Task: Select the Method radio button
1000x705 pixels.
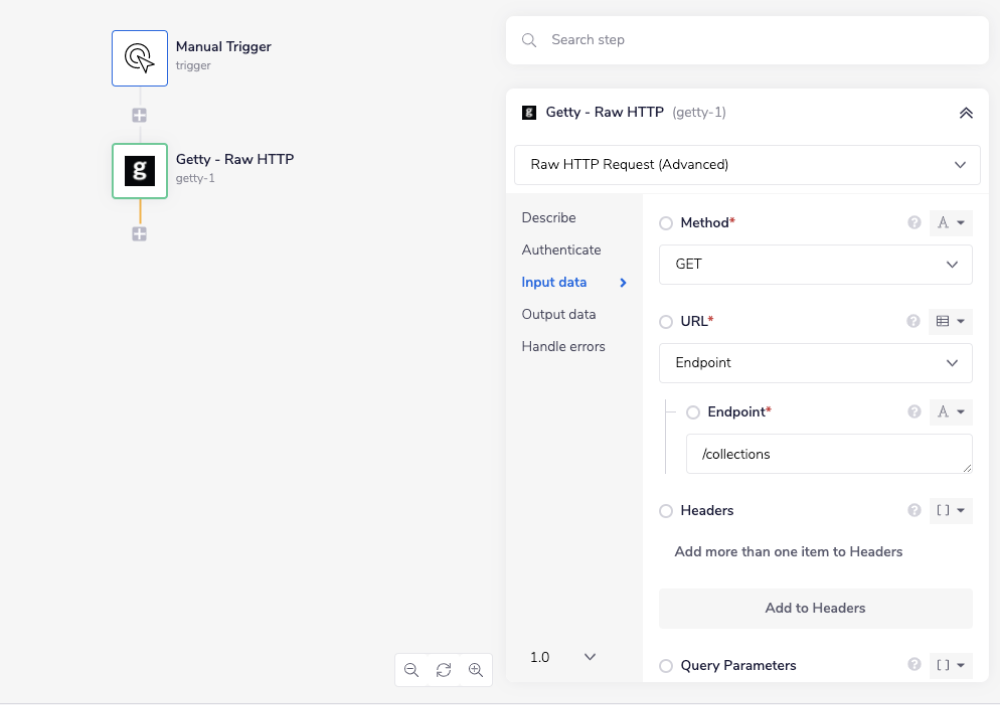Action: (x=666, y=224)
